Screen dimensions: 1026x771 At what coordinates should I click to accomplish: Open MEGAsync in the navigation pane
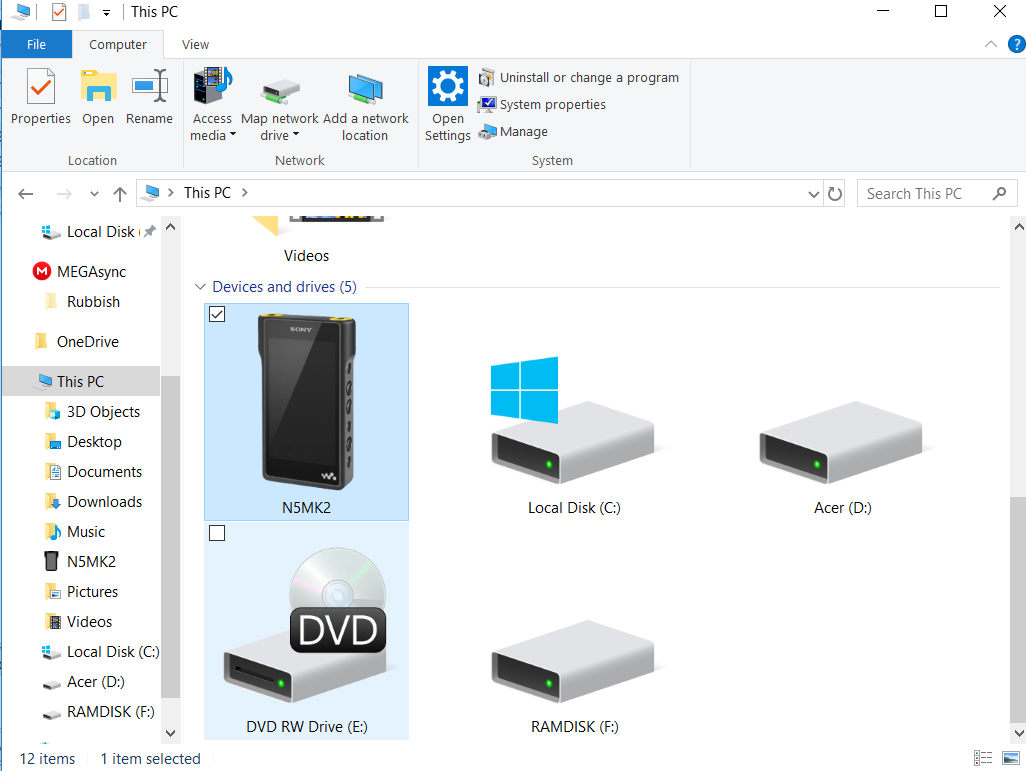(x=80, y=272)
